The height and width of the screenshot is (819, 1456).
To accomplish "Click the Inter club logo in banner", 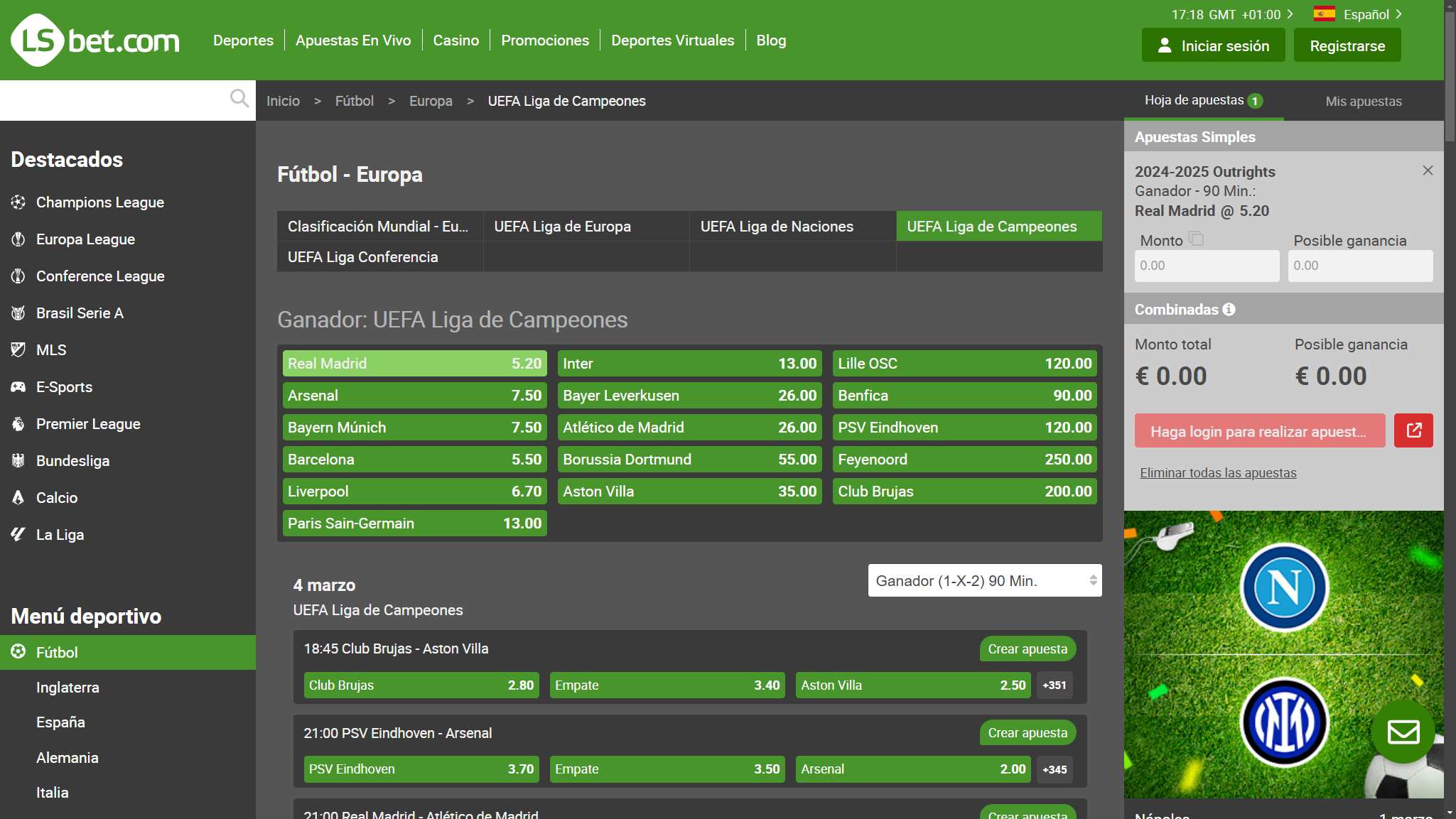I will [1284, 722].
